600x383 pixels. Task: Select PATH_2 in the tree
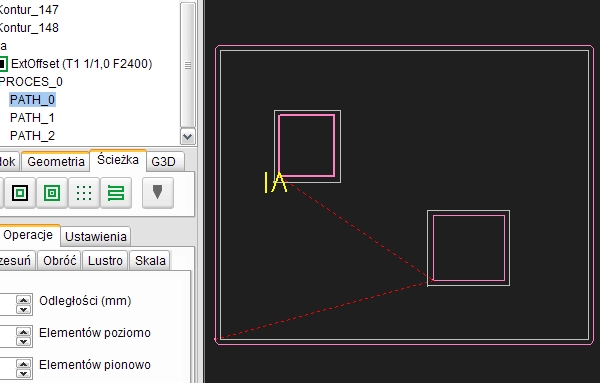click(32, 135)
